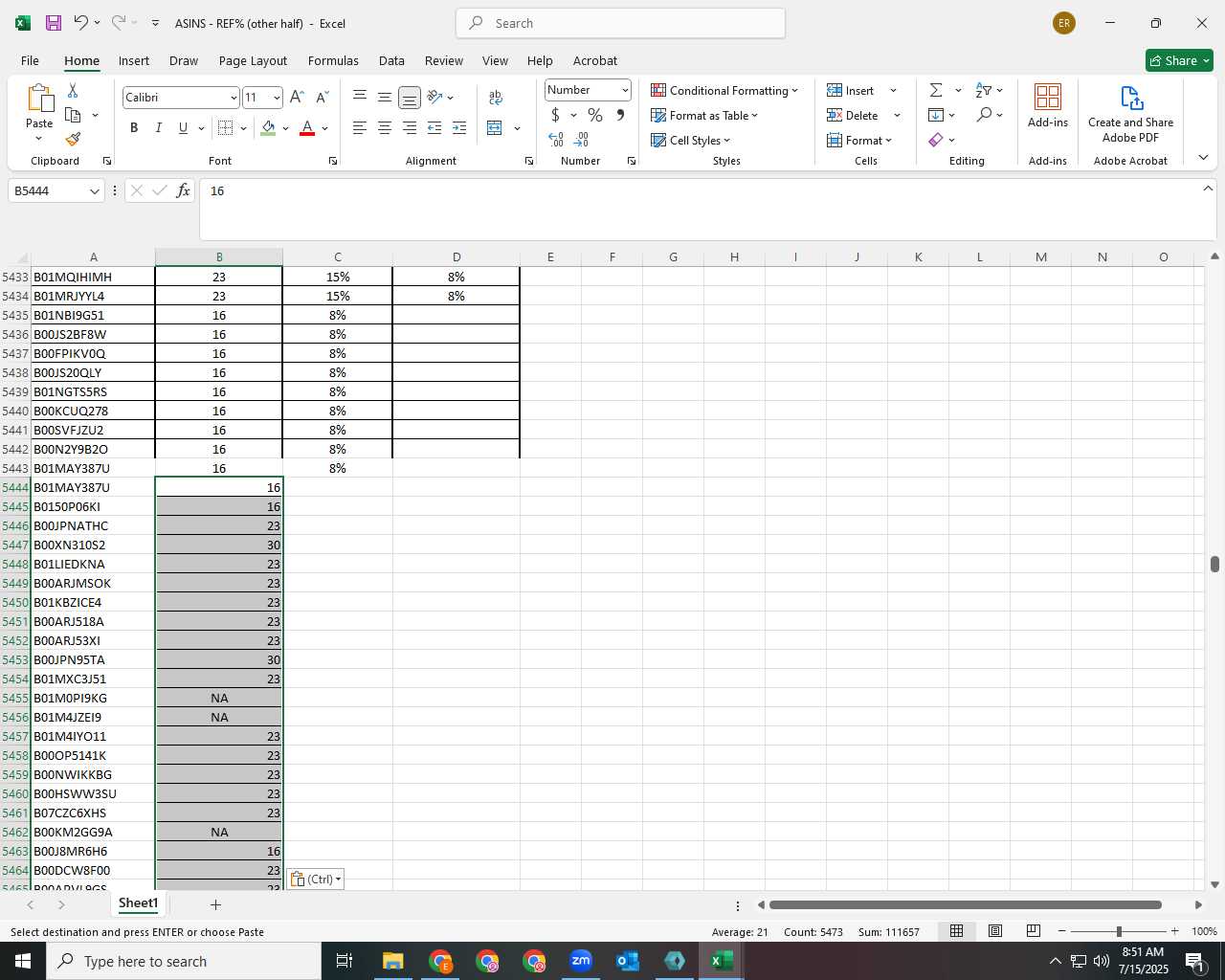Click the Wrap Text icon
1225x980 pixels.
495,98
